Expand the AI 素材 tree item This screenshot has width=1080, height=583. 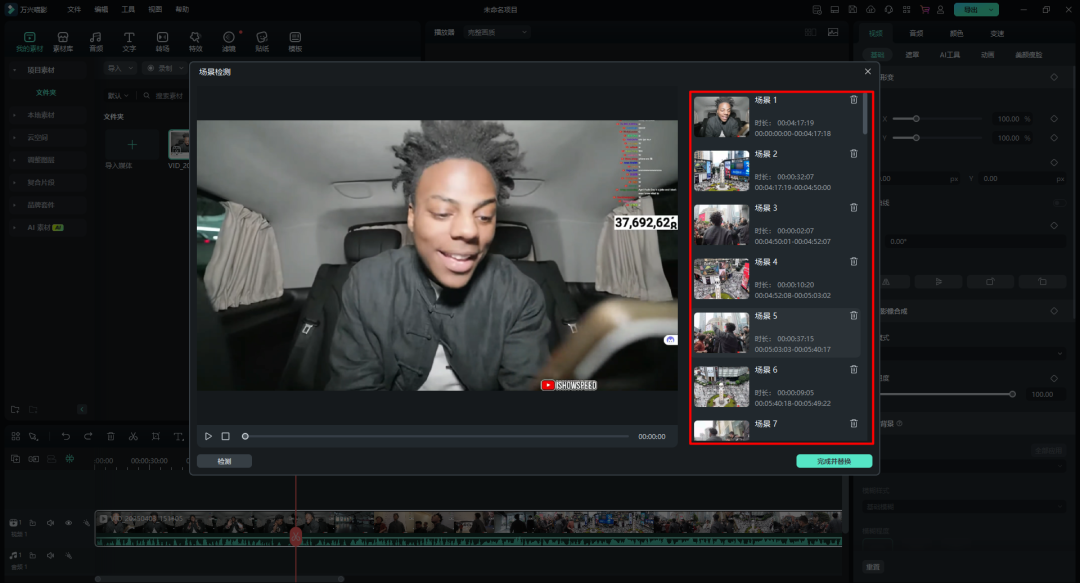coord(14,227)
